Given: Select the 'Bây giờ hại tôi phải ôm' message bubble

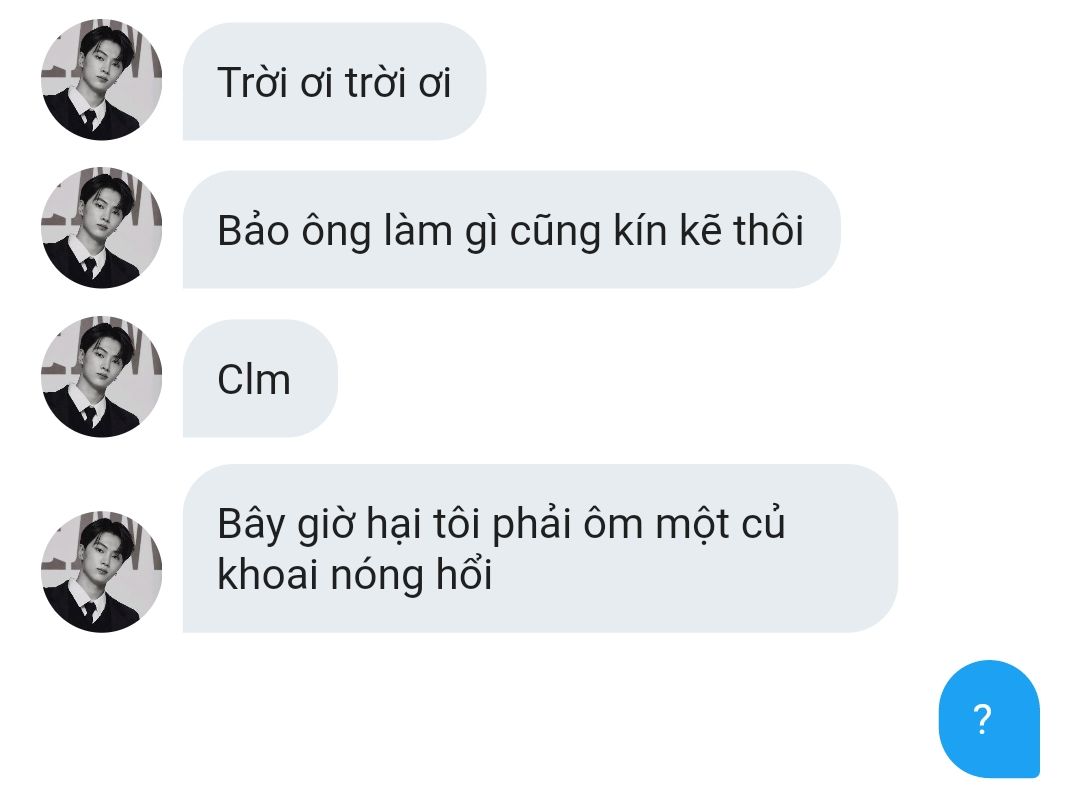Looking at the screenshot, I should (x=540, y=549).
